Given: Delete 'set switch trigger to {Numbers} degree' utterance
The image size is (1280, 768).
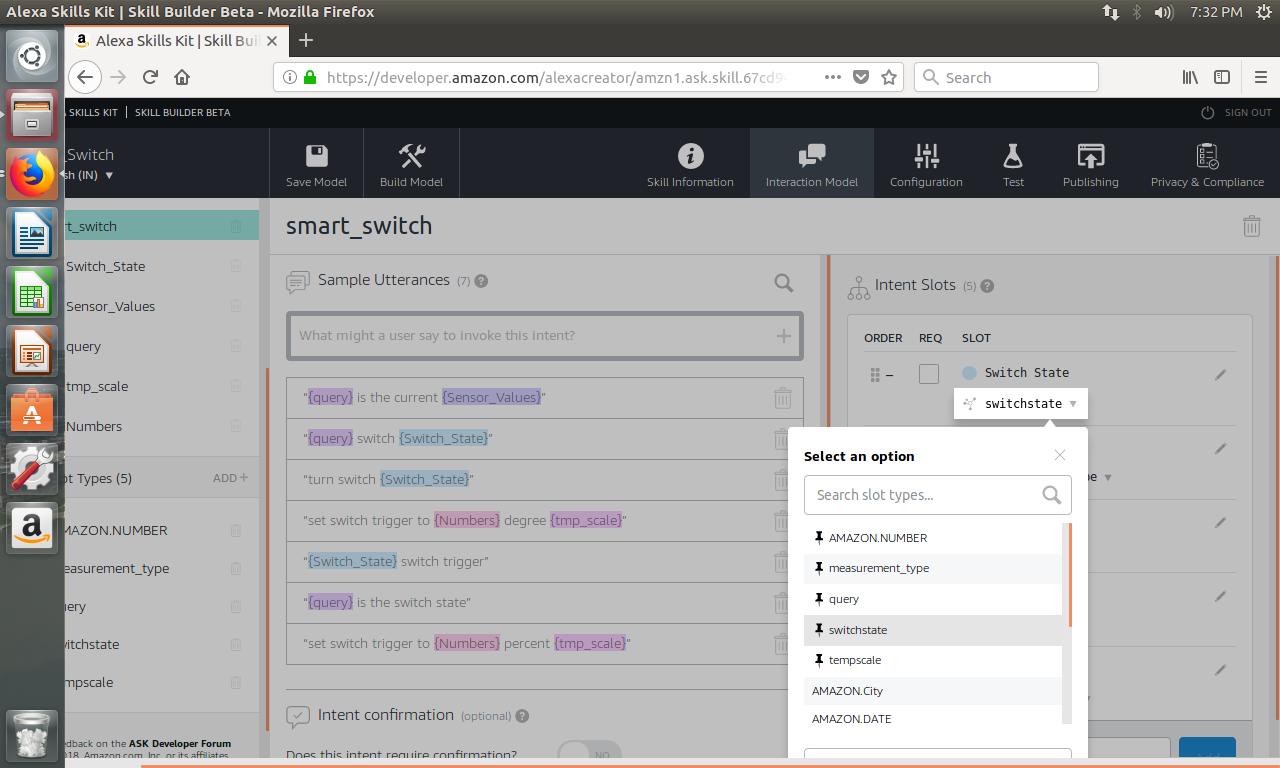Looking at the screenshot, I should point(783,521).
